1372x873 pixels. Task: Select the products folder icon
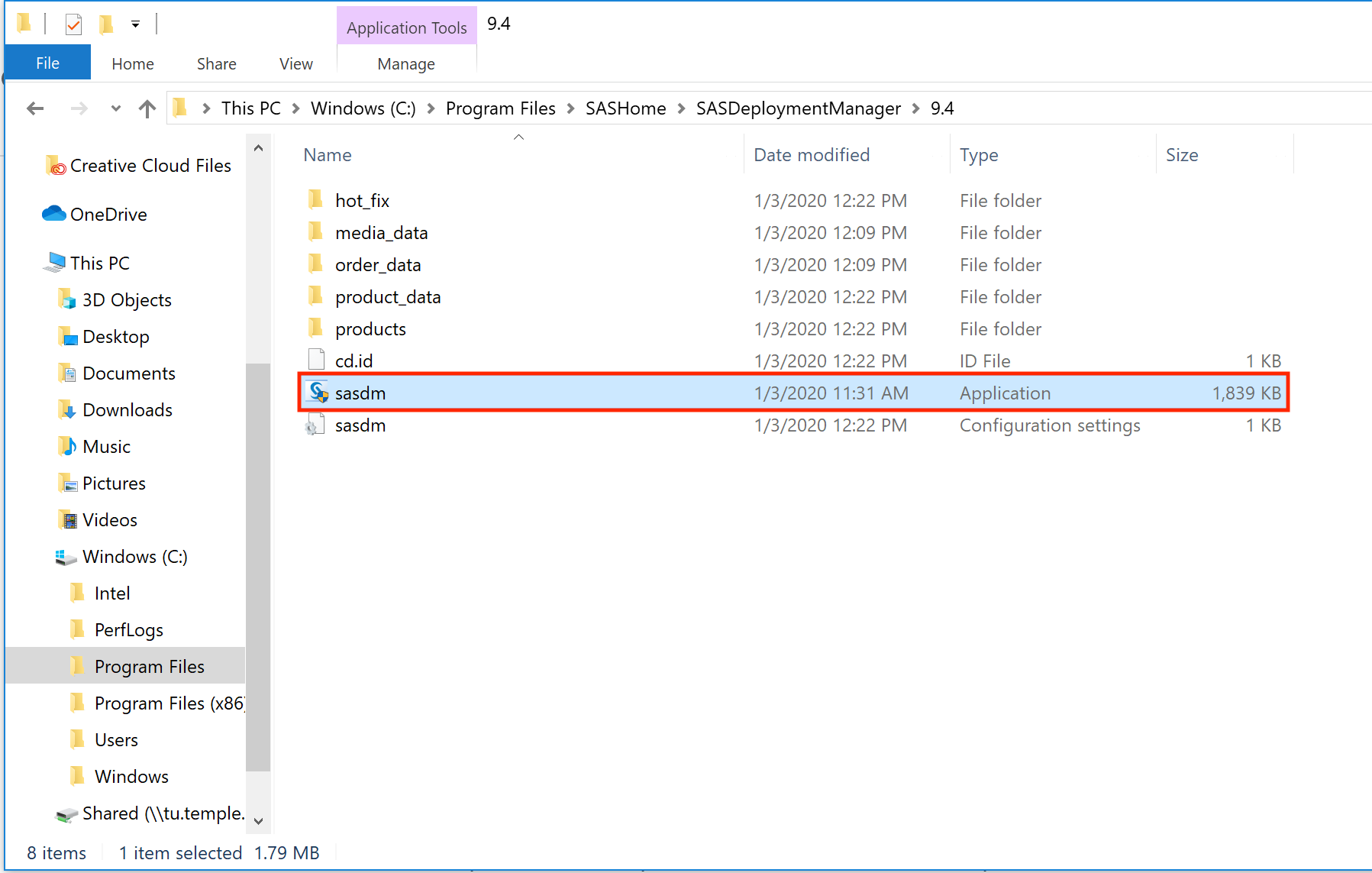(315, 328)
